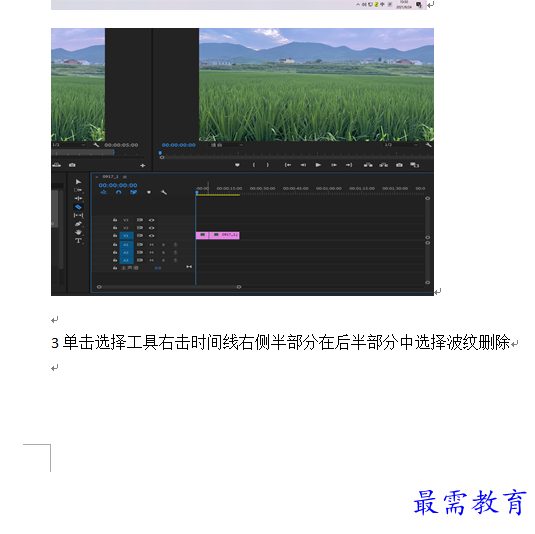Image resolution: width=535 pixels, height=534 pixels.
Task: Toggle insert sequences as nests option
Action: (x=103, y=192)
